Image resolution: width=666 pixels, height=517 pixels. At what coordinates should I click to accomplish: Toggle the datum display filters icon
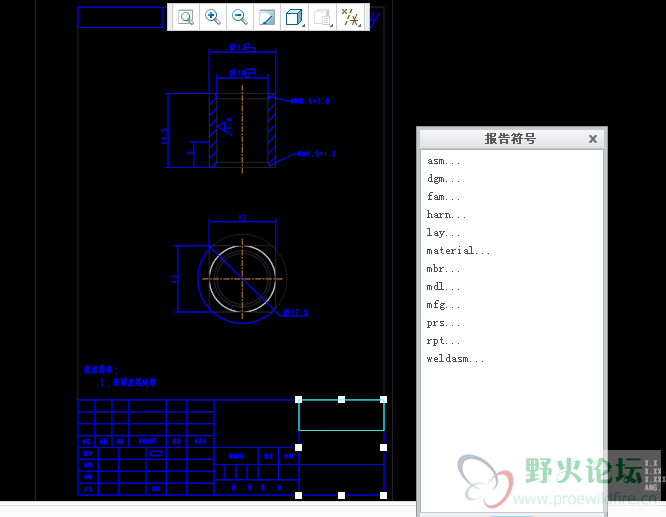point(351,17)
